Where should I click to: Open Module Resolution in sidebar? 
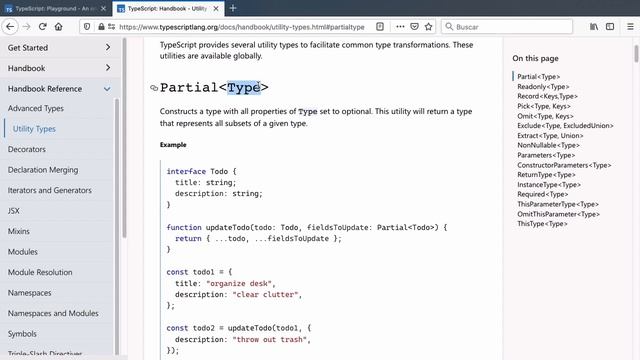tap(40, 272)
